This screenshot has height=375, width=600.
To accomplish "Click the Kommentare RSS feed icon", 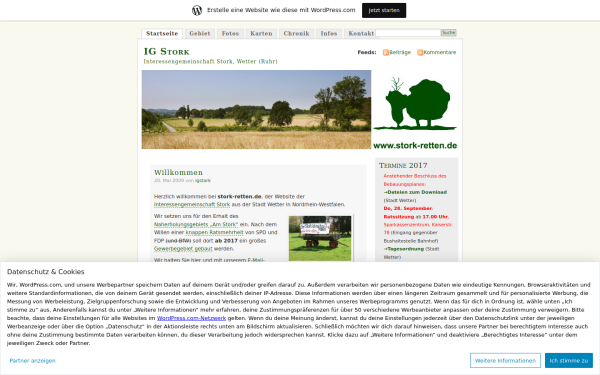I will 420,52.
